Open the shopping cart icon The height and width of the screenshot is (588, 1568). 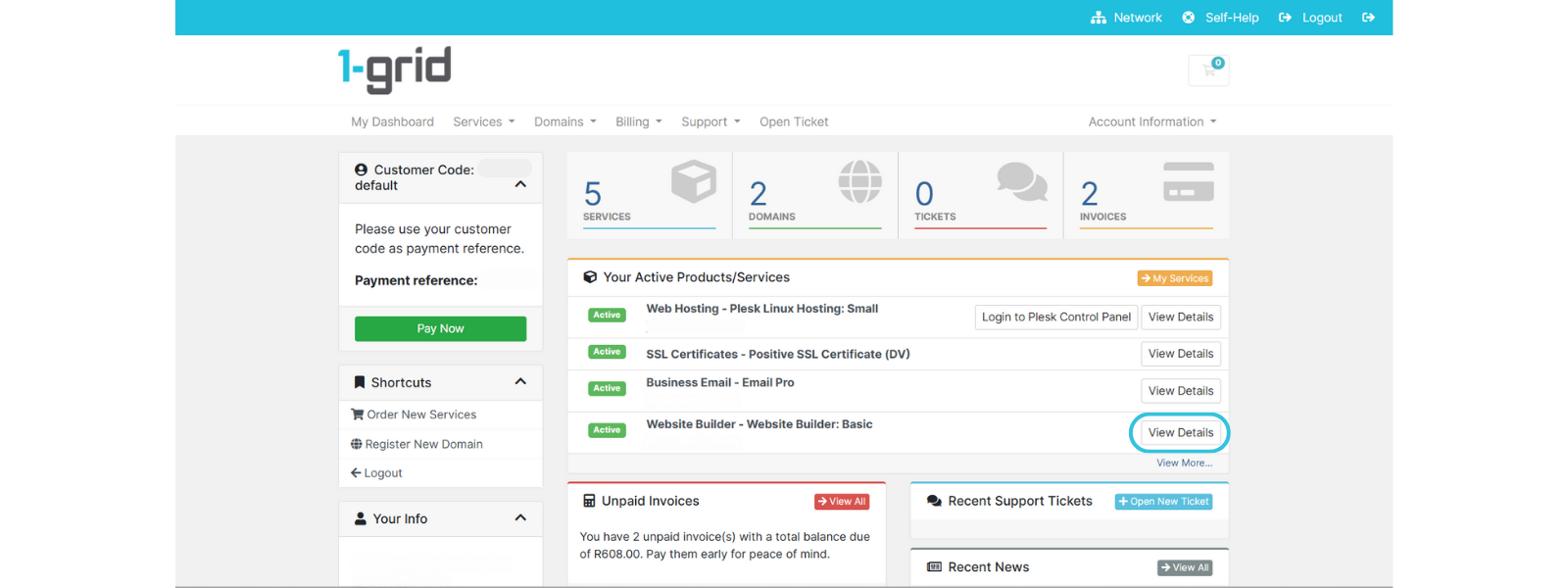point(1208,71)
